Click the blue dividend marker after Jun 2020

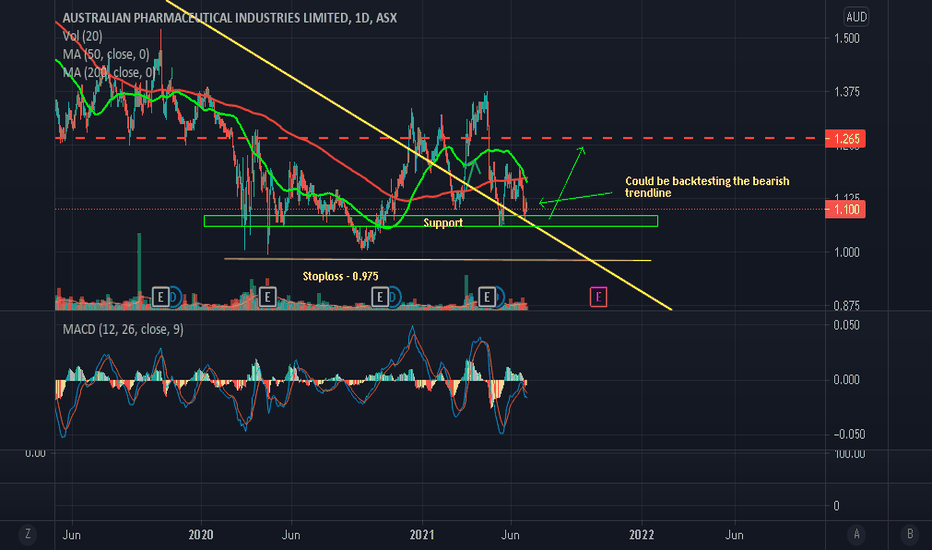click(395, 296)
